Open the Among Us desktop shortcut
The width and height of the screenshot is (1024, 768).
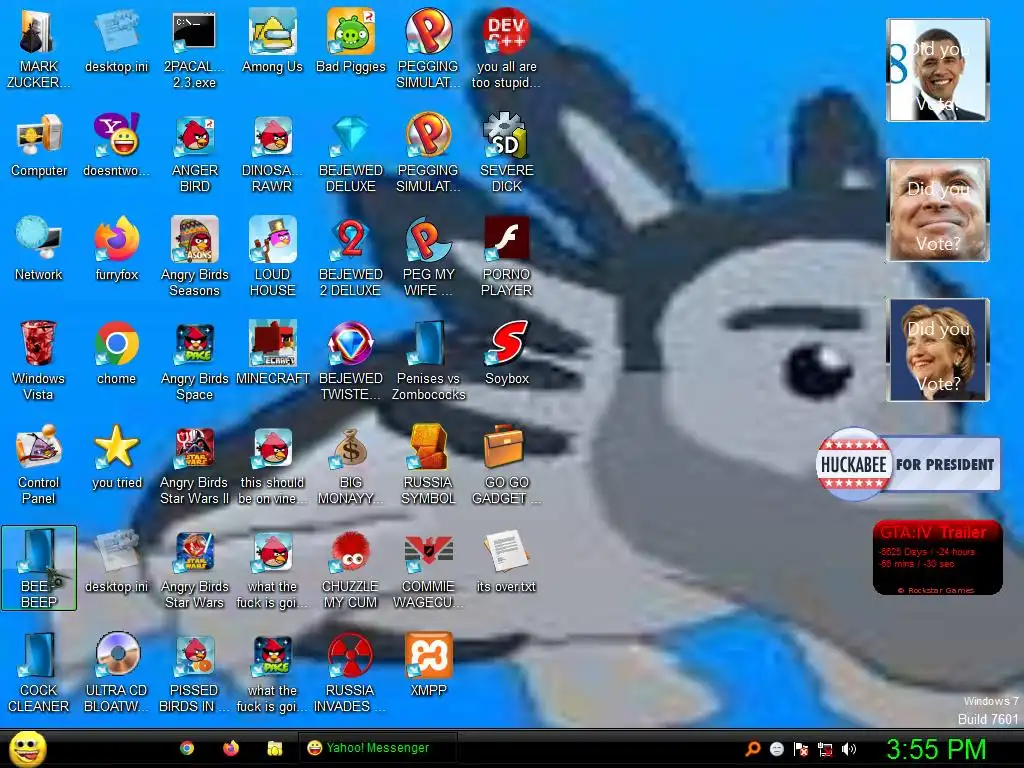coord(272,40)
